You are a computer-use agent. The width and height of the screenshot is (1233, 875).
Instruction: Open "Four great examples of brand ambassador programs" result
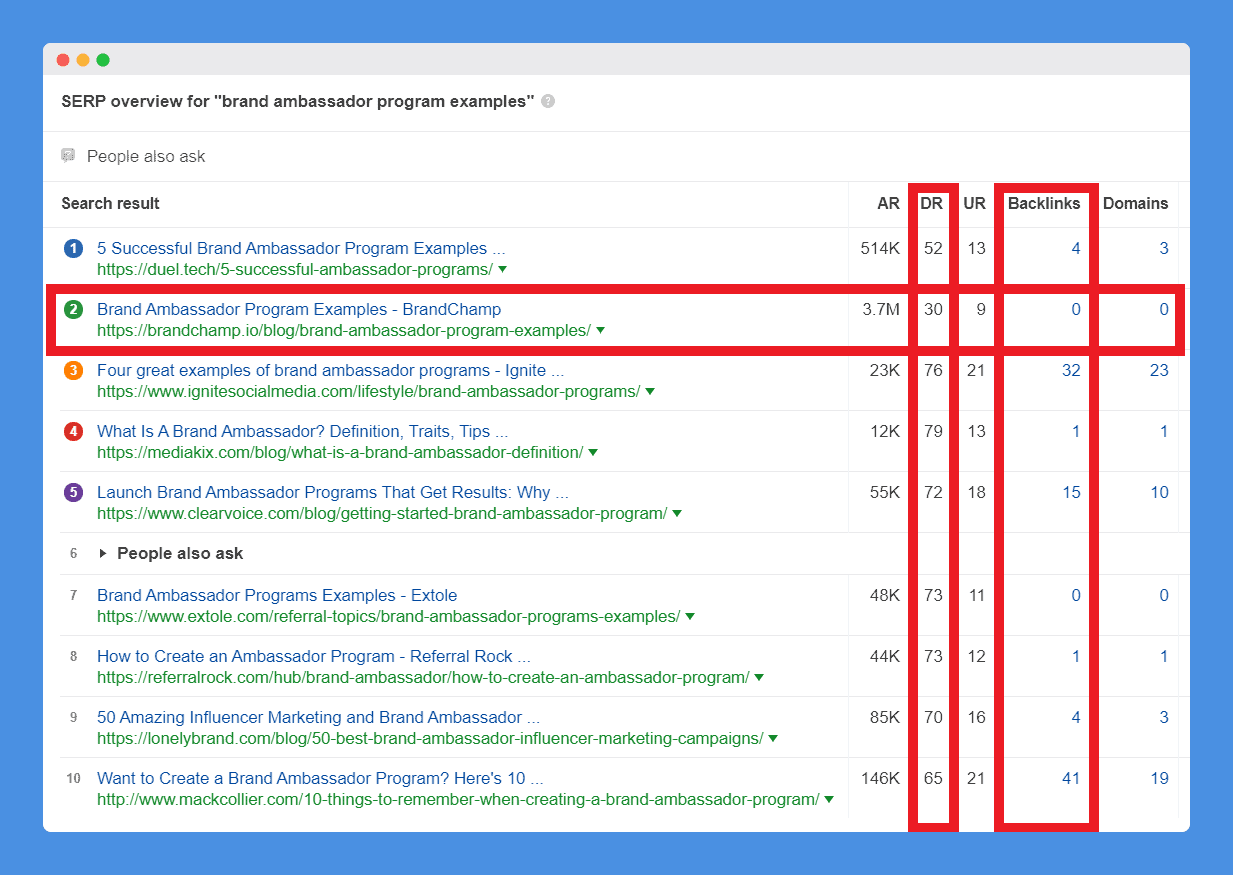(x=331, y=370)
